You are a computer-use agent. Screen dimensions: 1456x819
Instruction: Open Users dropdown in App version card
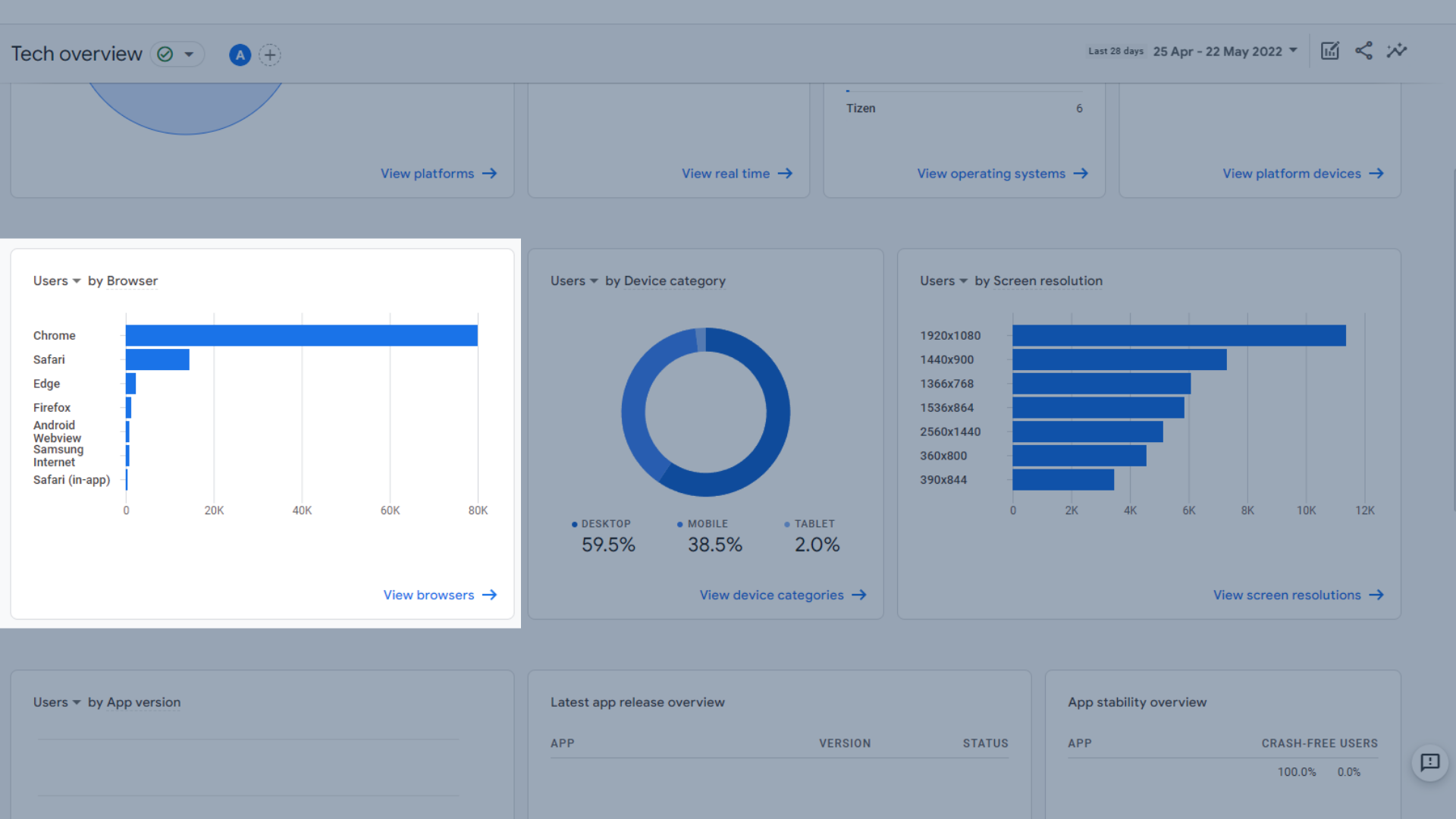tap(57, 702)
